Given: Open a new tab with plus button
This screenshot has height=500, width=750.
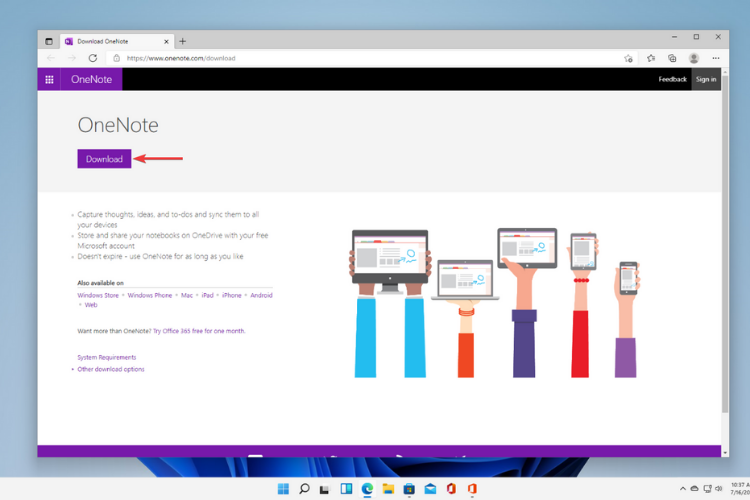Looking at the screenshot, I should point(182,42).
